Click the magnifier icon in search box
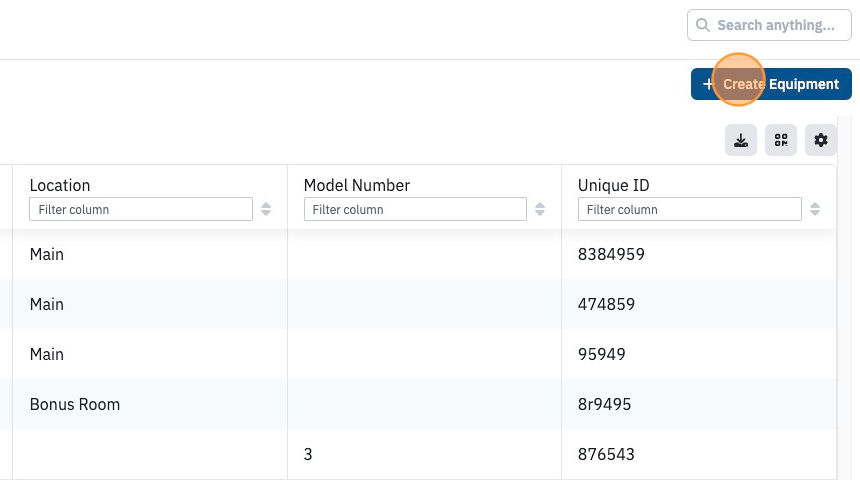The height and width of the screenshot is (480, 860). [703, 25]
